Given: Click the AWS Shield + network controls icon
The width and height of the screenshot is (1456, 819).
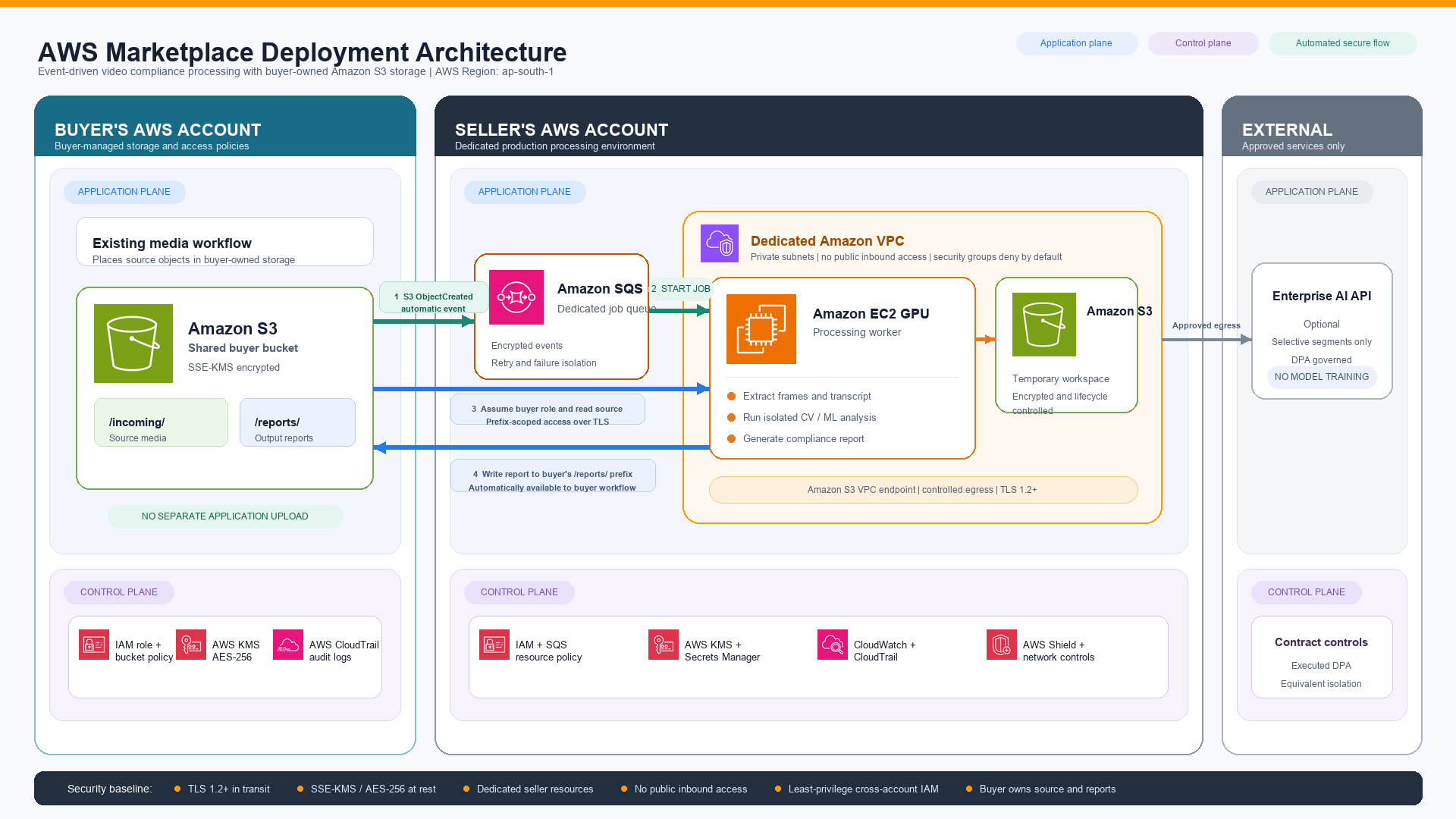Looking at the screenshot, I should click(x=1002, y=645).
